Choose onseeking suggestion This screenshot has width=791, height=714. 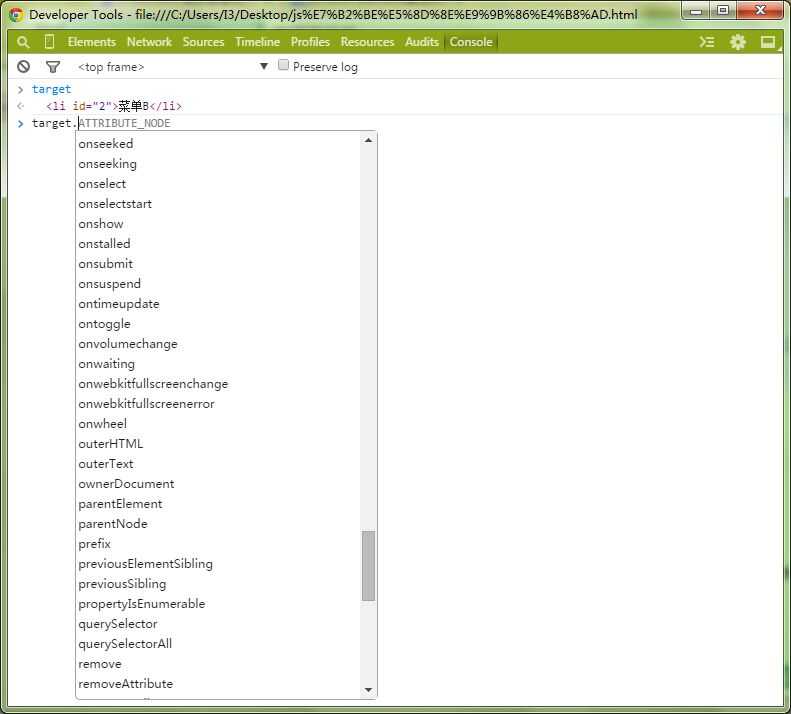(x=107, y=164)
